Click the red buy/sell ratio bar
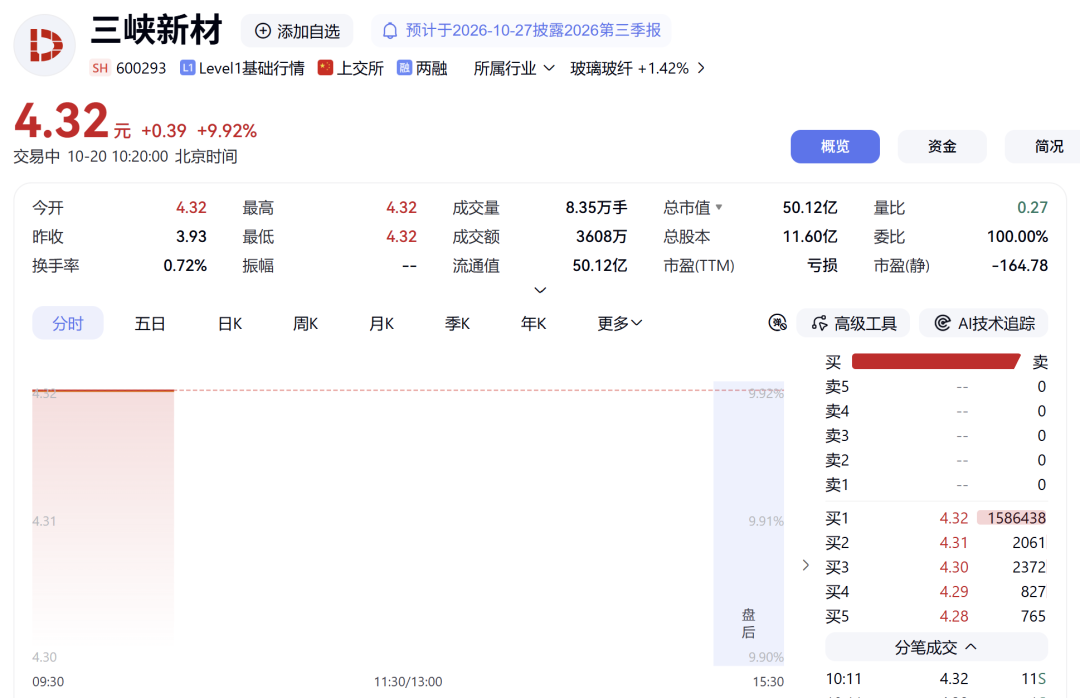 [936, 361]
